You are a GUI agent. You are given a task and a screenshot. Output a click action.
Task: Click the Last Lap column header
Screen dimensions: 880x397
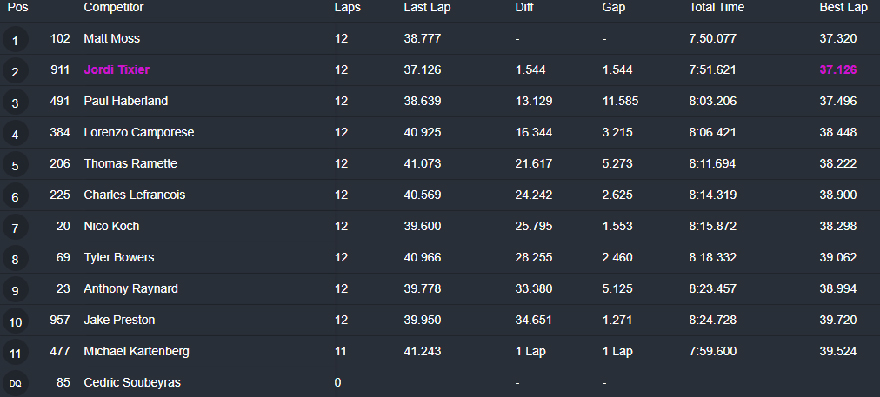[427, 7]
